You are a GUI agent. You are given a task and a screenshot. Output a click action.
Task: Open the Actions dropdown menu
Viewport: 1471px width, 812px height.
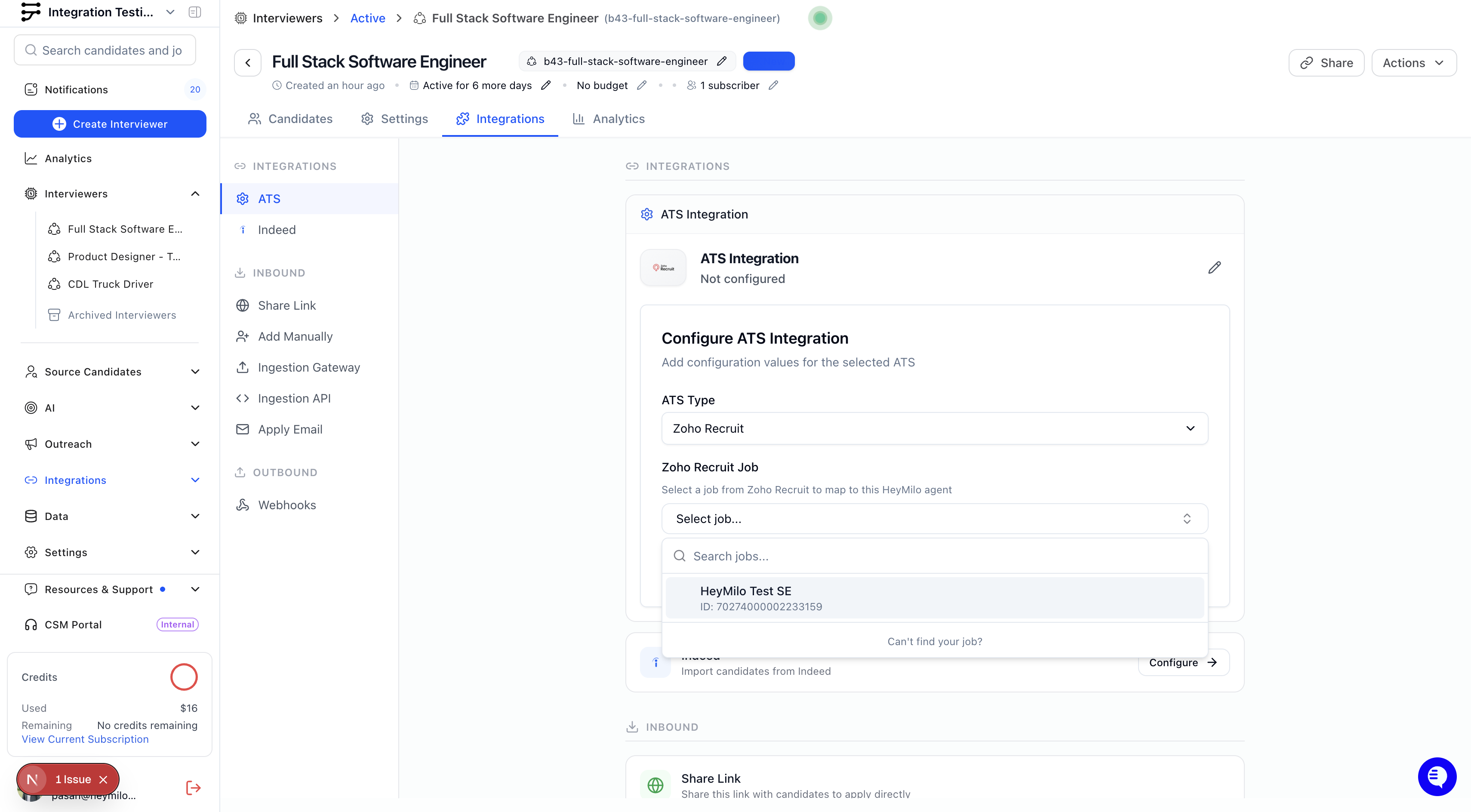1413,63
